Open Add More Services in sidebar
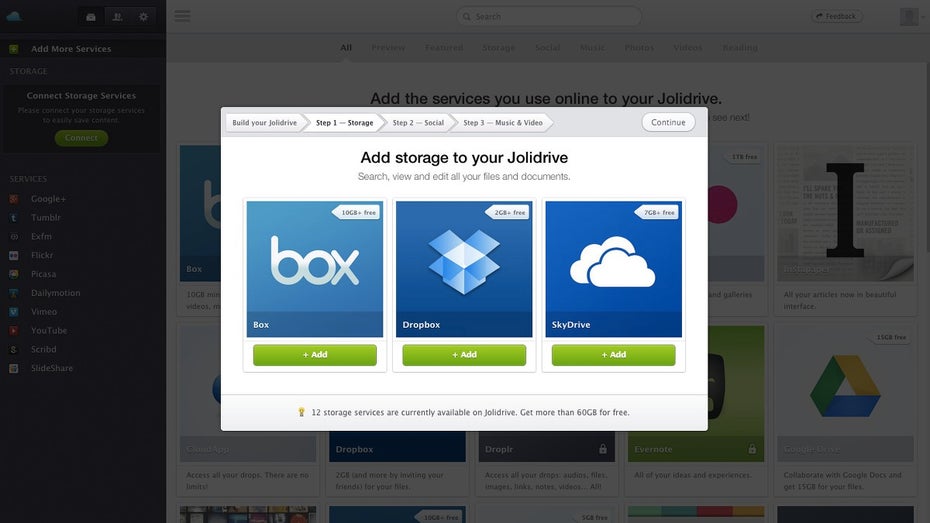The image size is (930, 523). click(83, 49)
